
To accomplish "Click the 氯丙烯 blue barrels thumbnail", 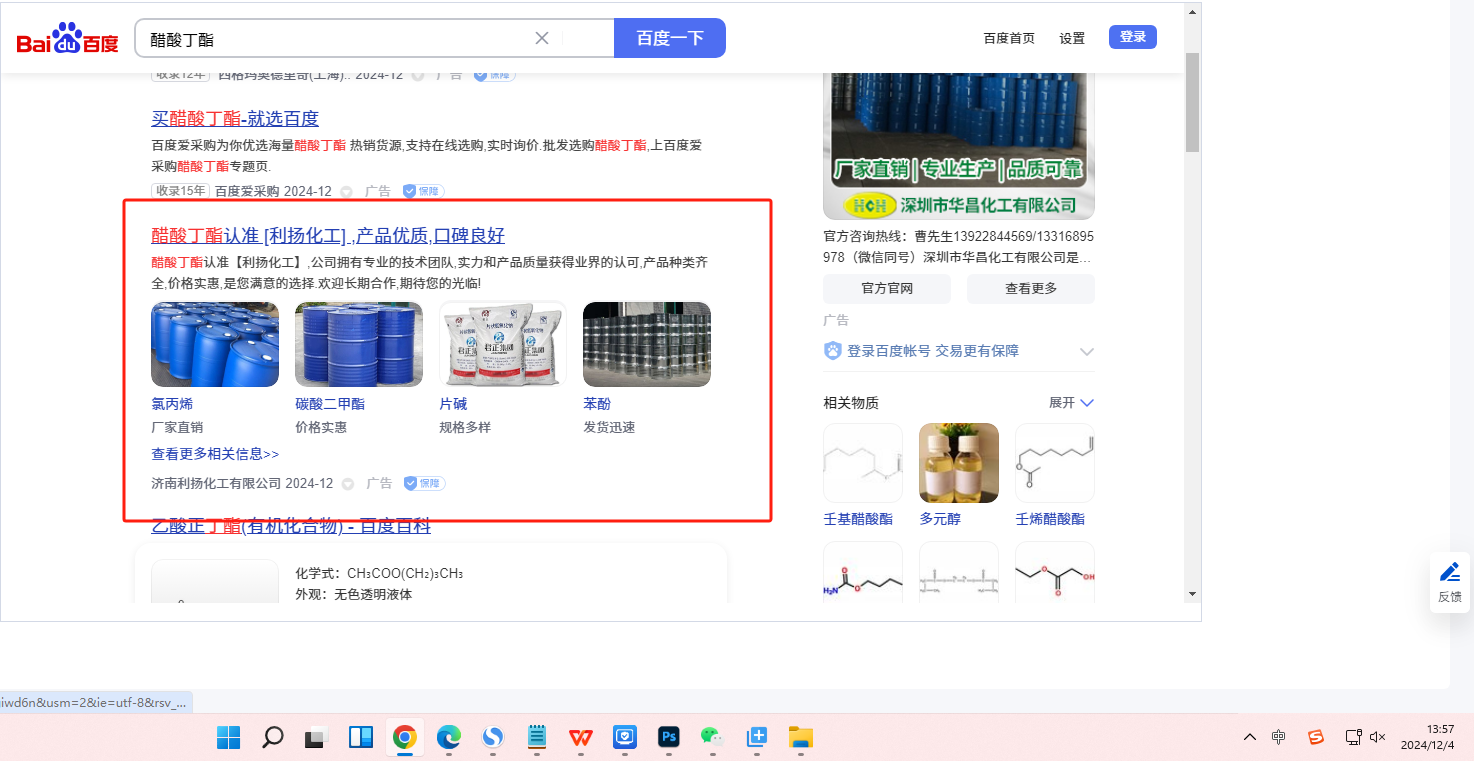I will (215, 344).
